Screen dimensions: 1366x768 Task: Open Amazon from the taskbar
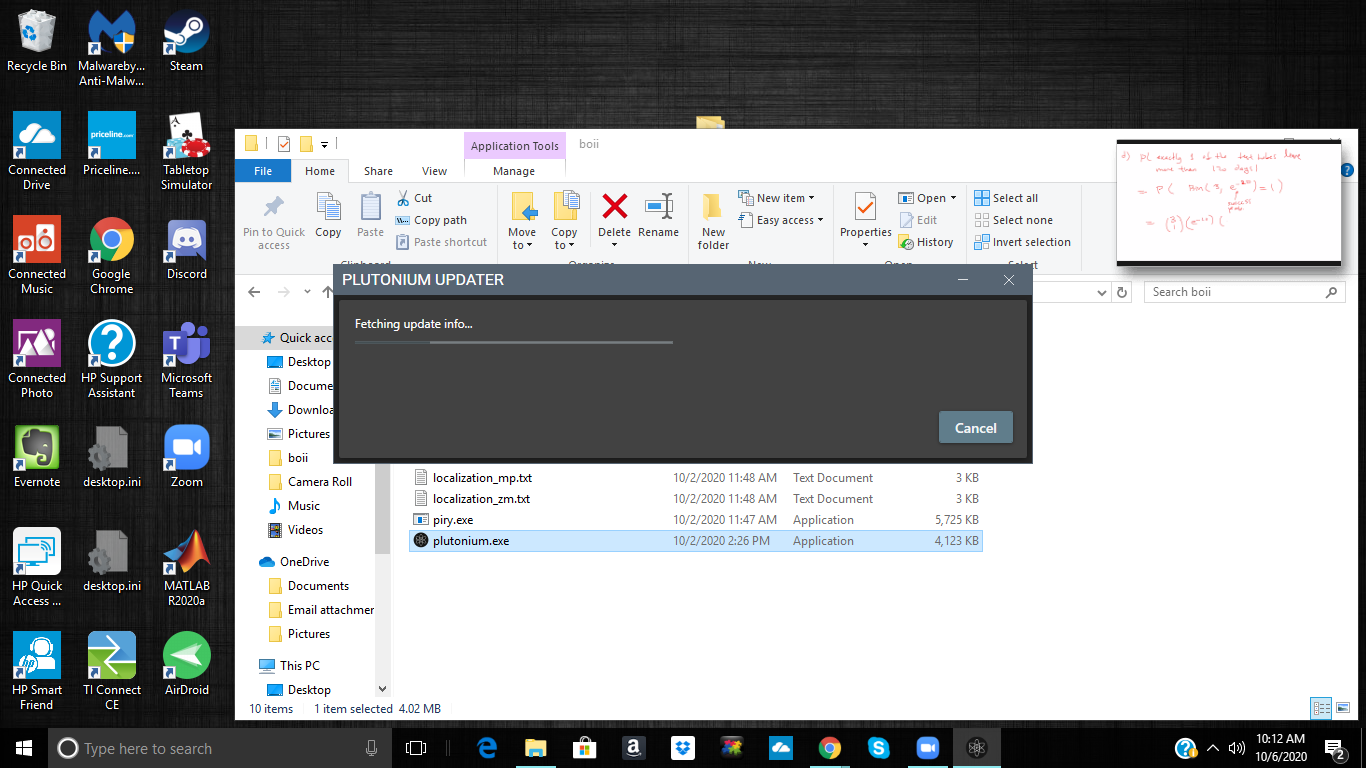pos(633,748)
